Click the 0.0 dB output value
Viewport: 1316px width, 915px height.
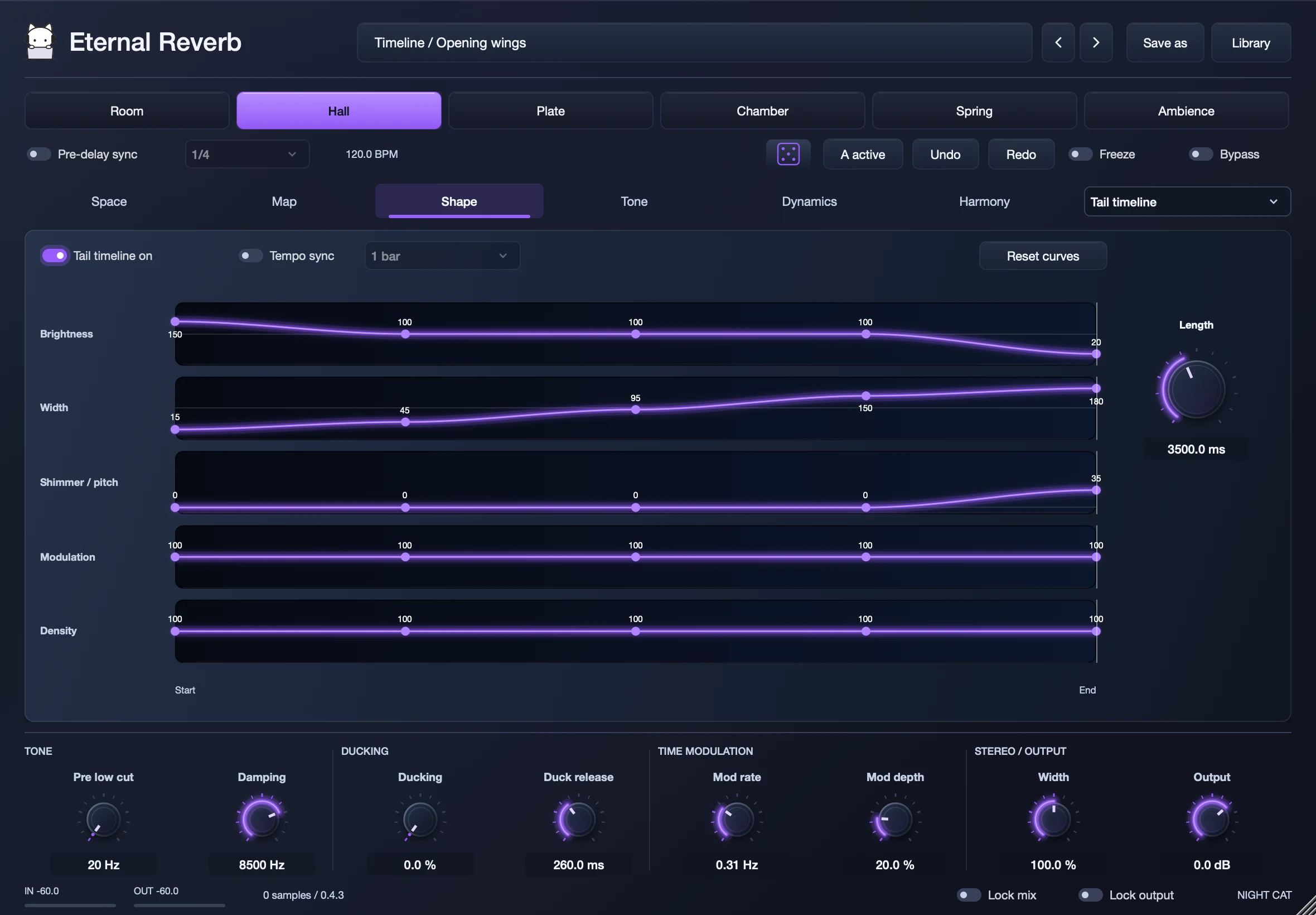(x=1211, y=865)
